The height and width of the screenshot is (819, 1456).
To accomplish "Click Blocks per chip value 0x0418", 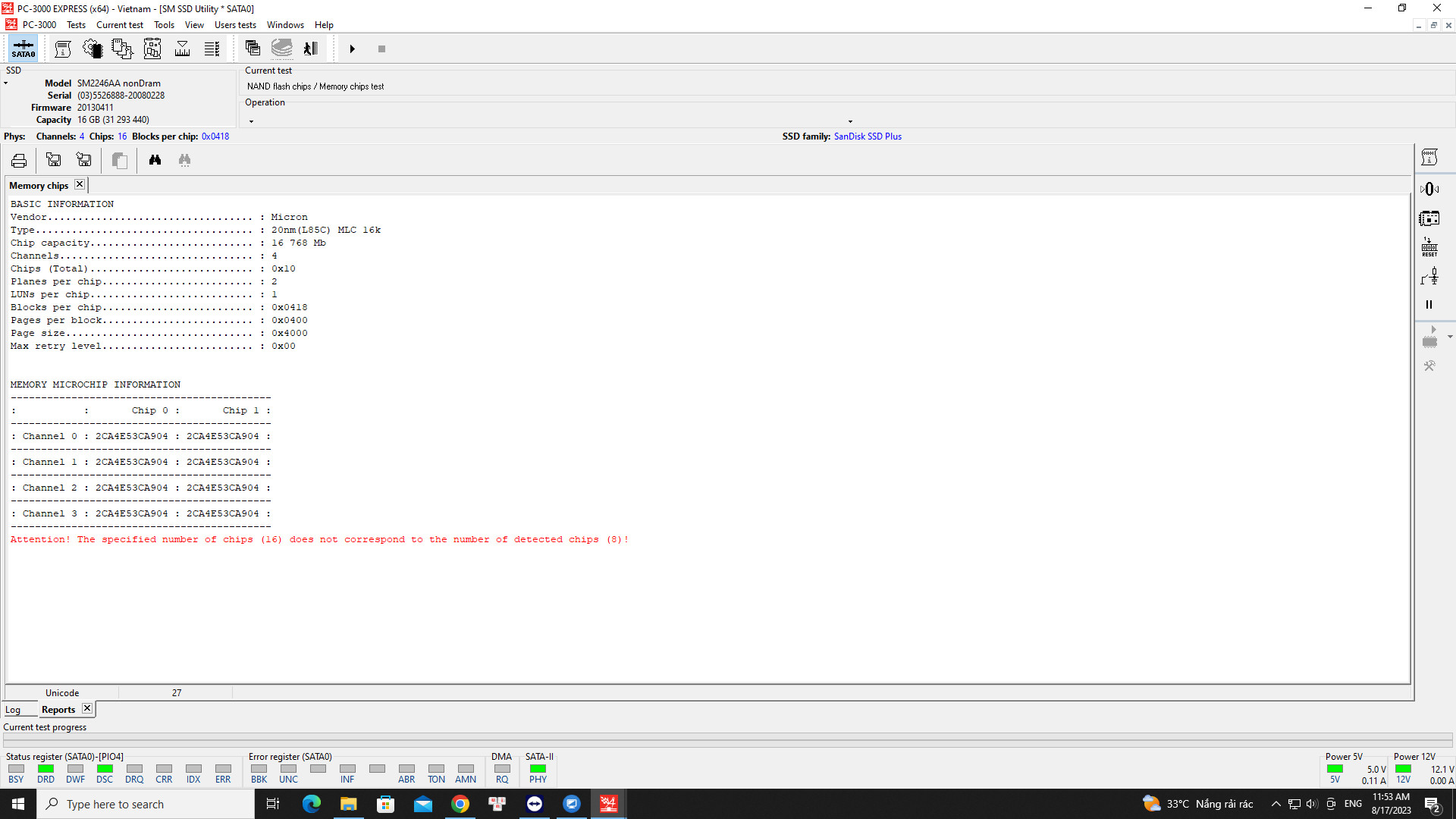I will tap(215, 136).
